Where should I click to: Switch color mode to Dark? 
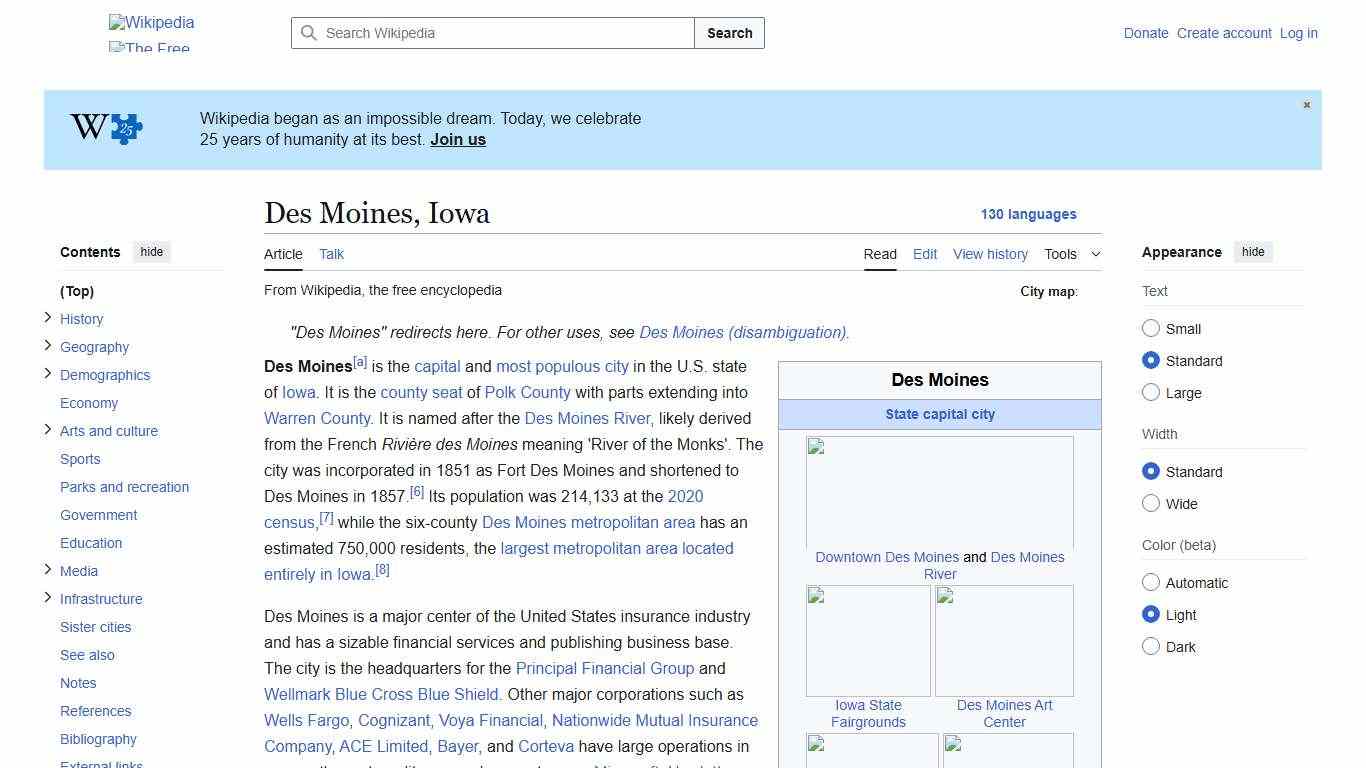[x=1151, y=647]
